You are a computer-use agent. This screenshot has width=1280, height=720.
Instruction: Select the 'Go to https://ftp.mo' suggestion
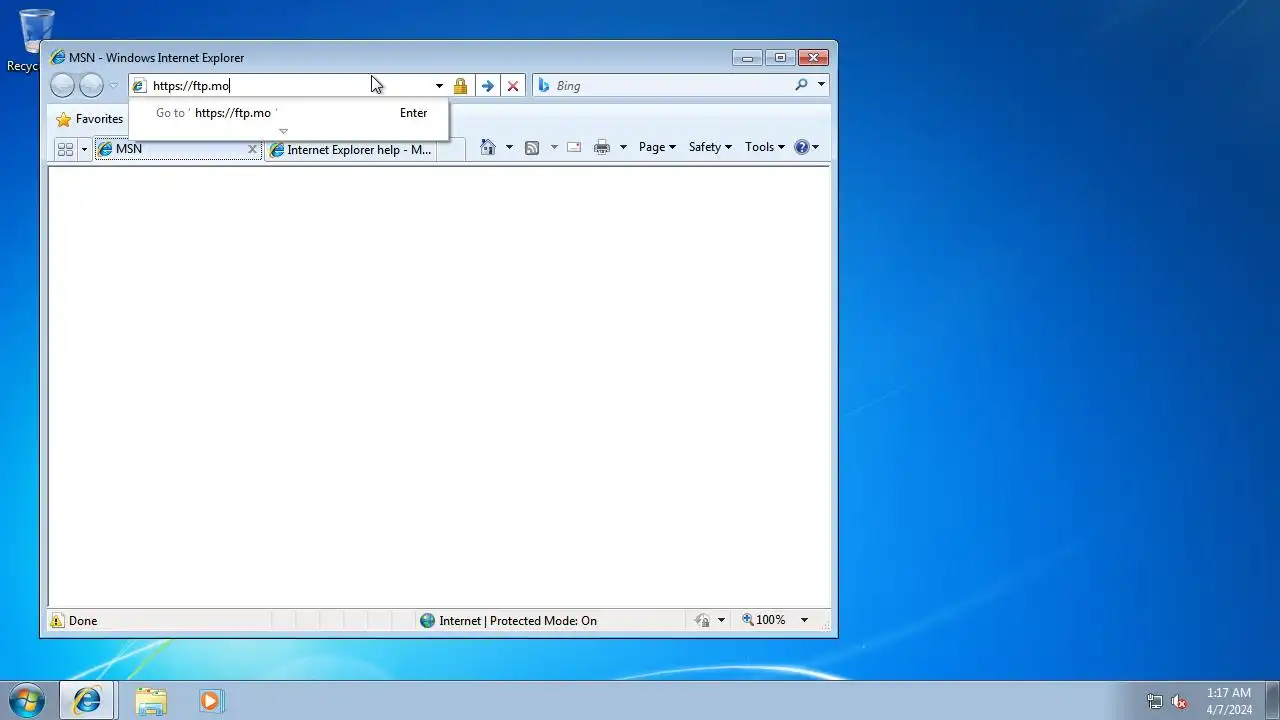click(x=289, y=113)
